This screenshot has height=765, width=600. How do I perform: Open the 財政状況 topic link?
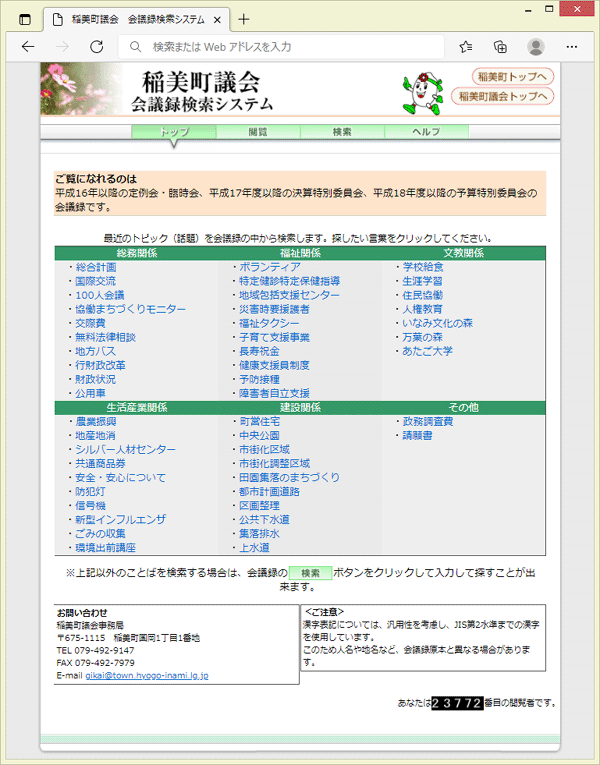click(96, 379)
